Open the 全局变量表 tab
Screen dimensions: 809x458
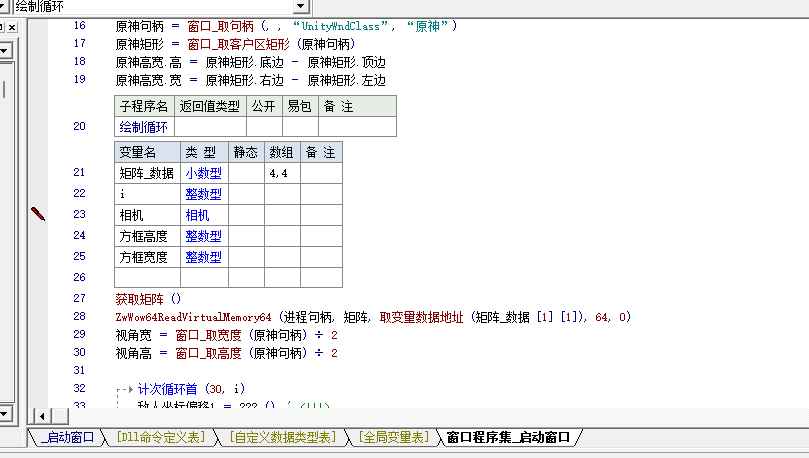pos(393,438)
